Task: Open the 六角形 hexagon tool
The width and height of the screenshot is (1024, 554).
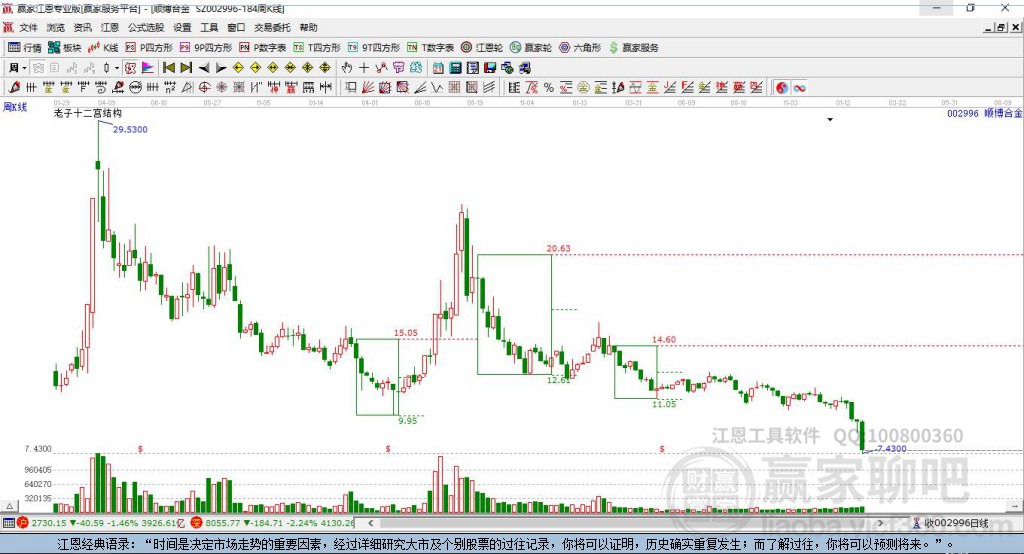Action: click(x=580, y=48)
